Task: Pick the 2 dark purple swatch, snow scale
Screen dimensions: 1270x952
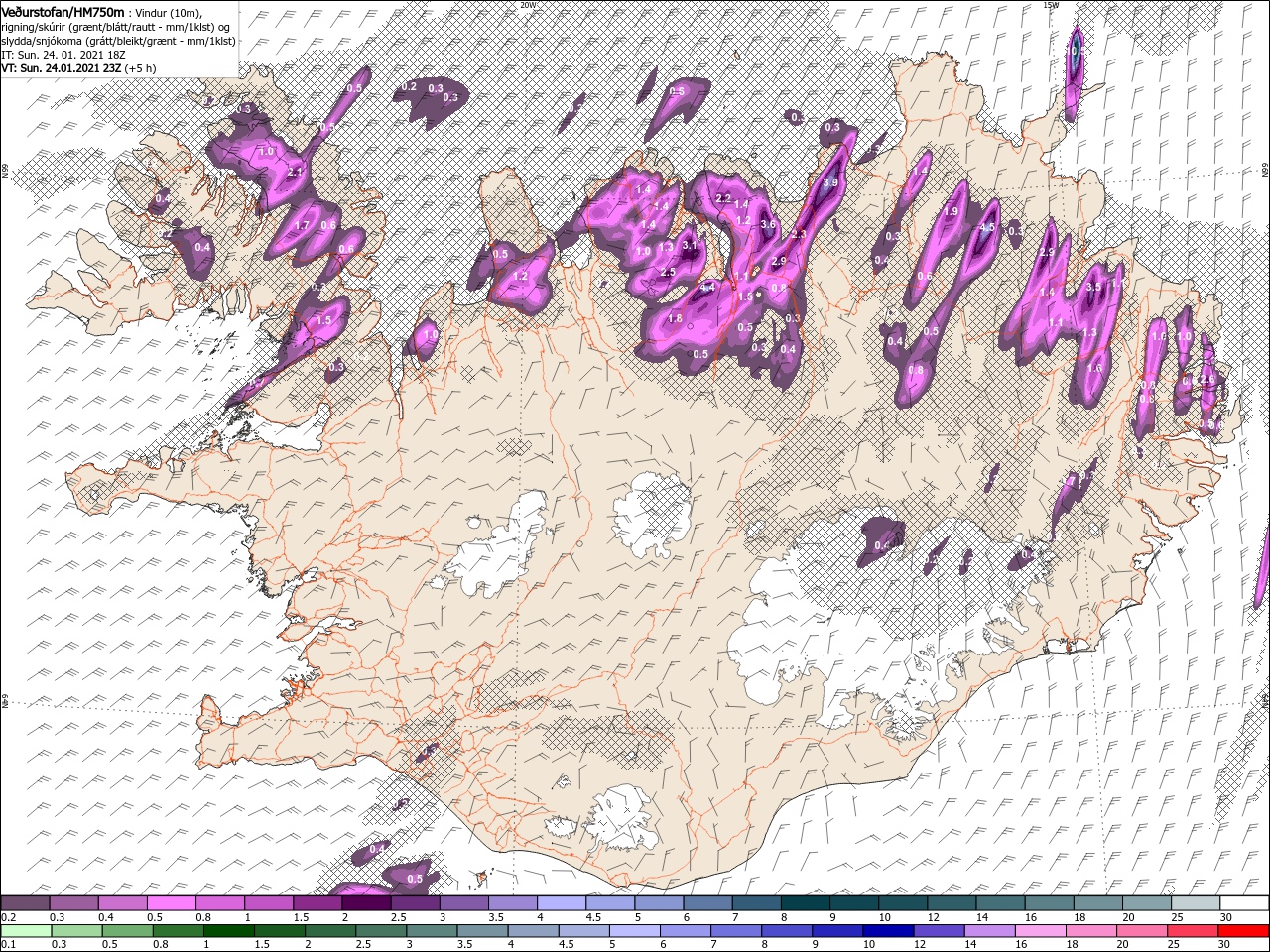Action: pos(366,903)
